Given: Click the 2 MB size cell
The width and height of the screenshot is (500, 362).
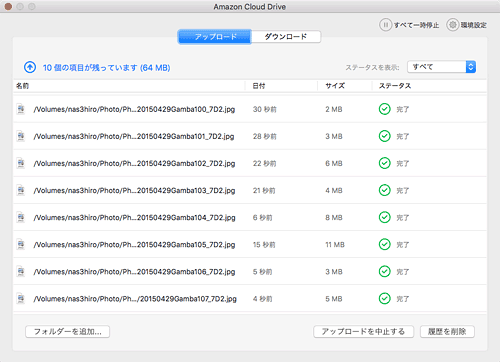Looking at the screenshot, I should point(334,109).
